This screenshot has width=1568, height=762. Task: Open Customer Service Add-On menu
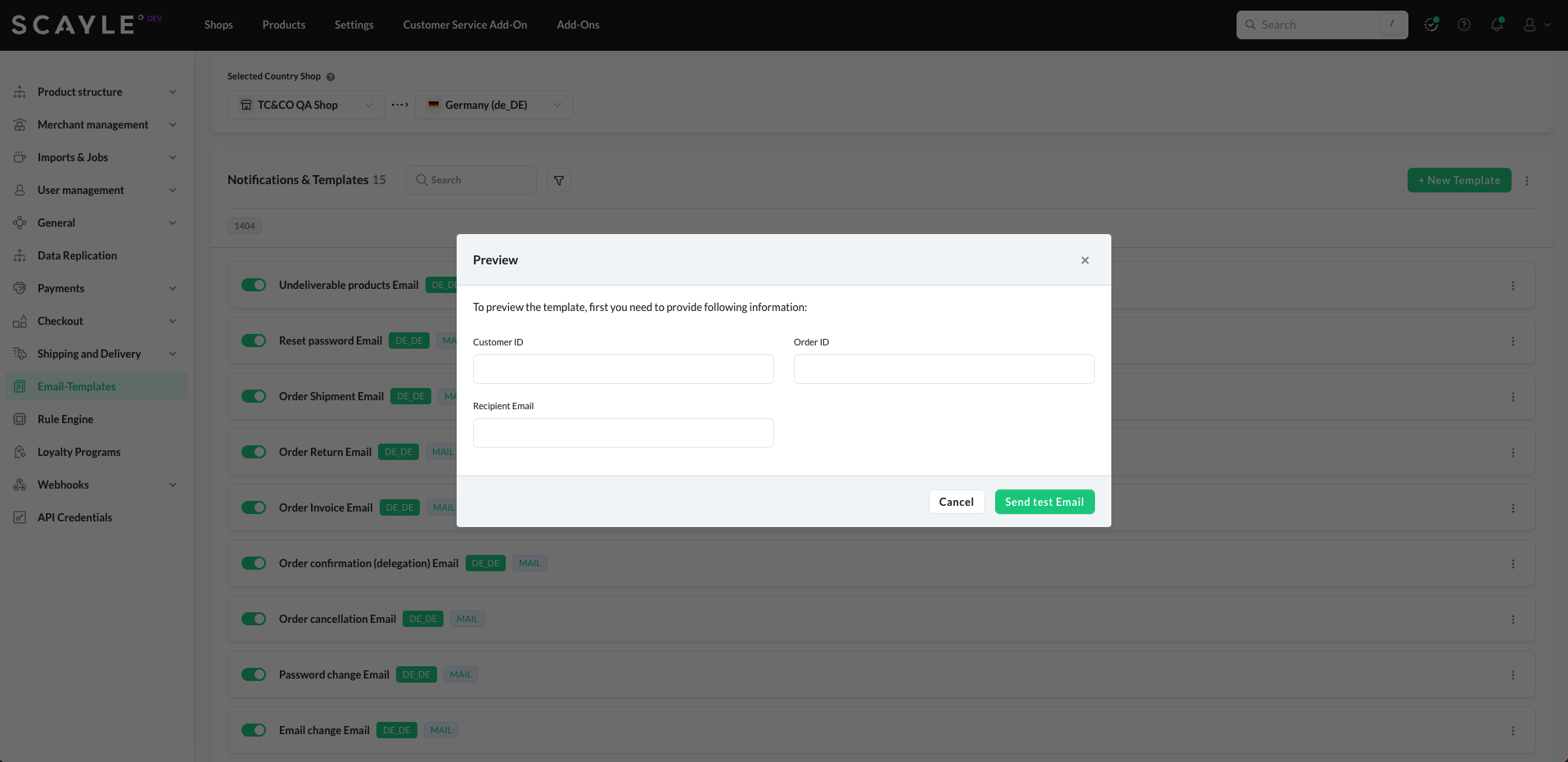465,25
